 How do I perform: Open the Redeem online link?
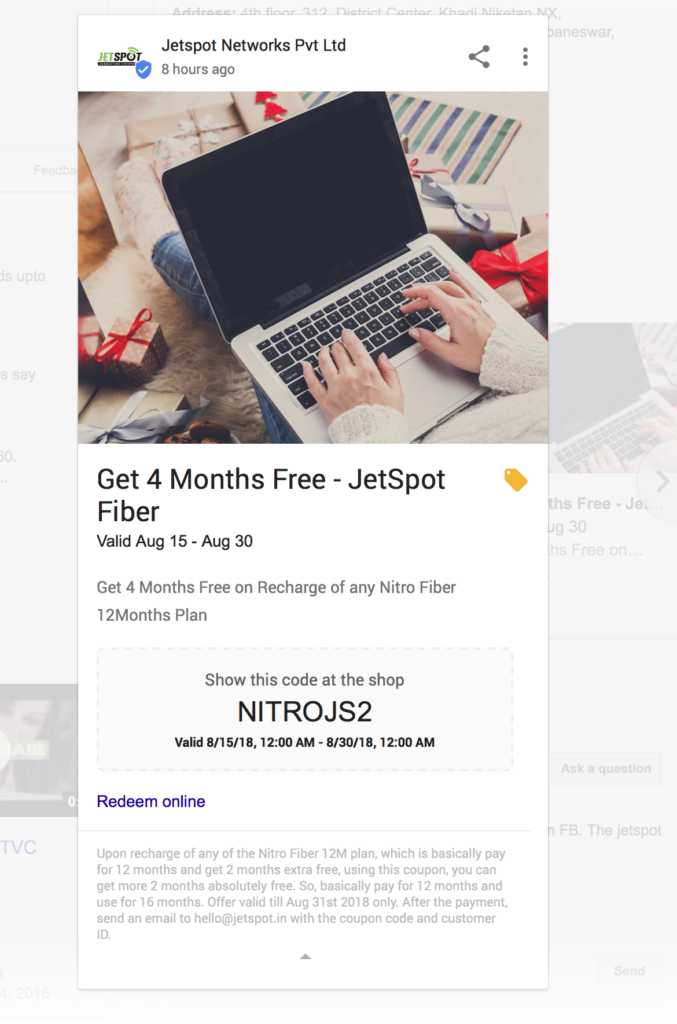tap(151, 801)
